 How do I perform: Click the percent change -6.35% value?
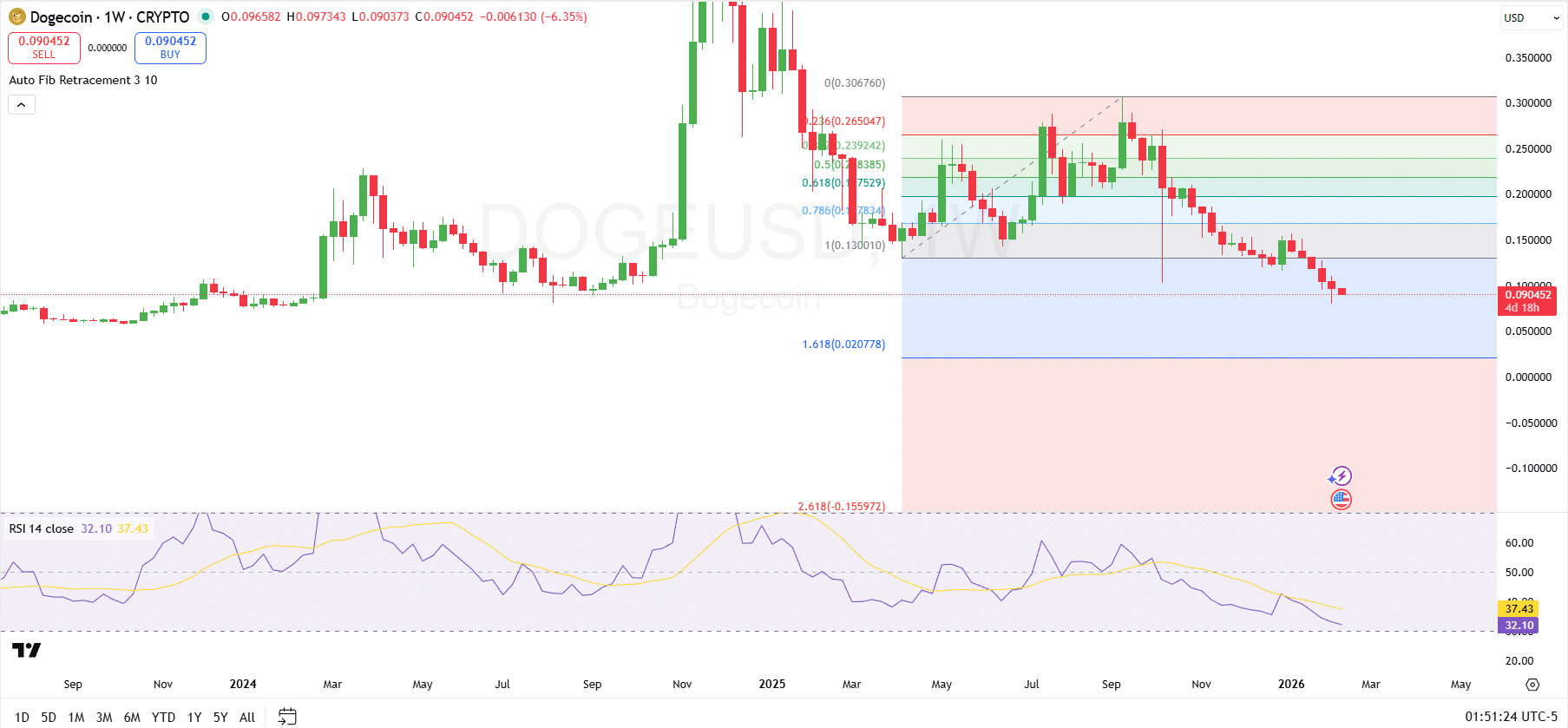coord(564,16)
